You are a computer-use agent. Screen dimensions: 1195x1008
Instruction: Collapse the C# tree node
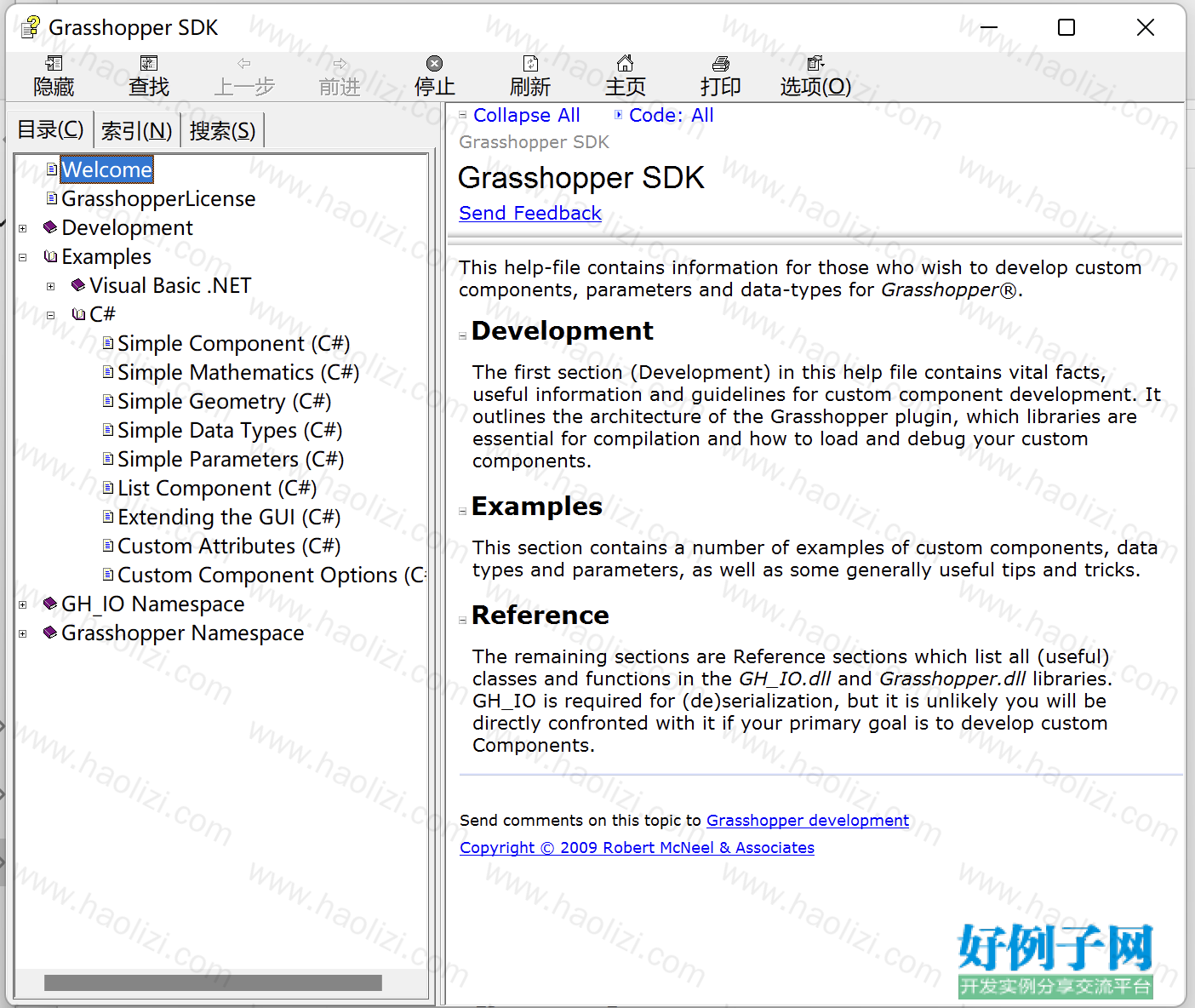click(x=51, y=315)
